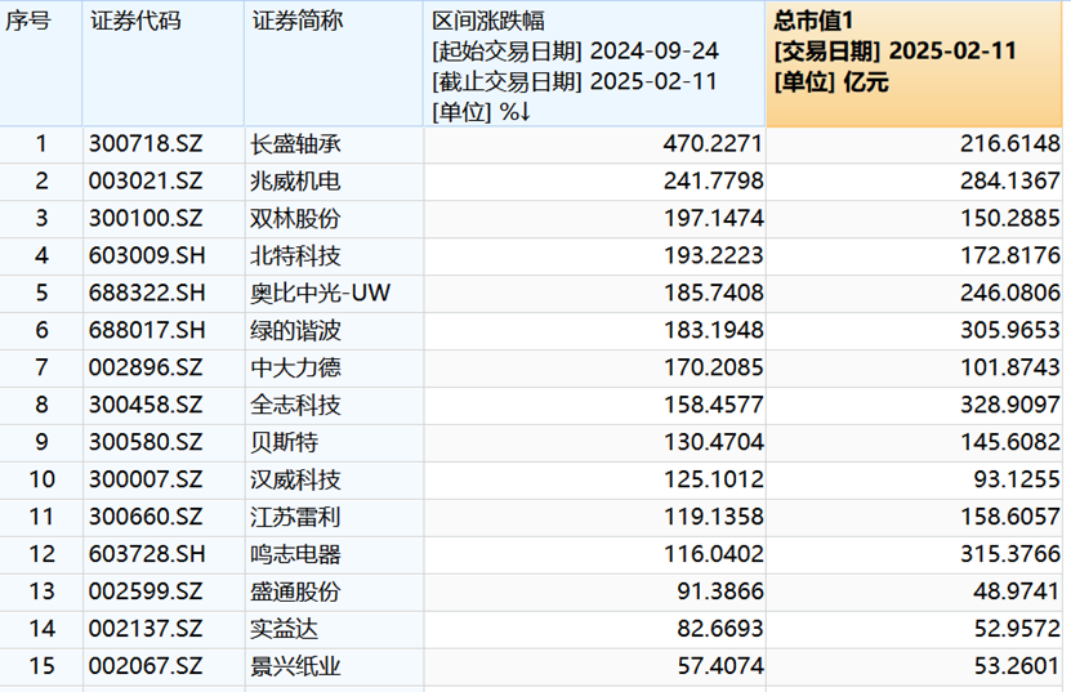The width and height of the screenshot is (1072, 693).
Task: Click stock code 002137.SZ
Action: (x=146, y=628)
